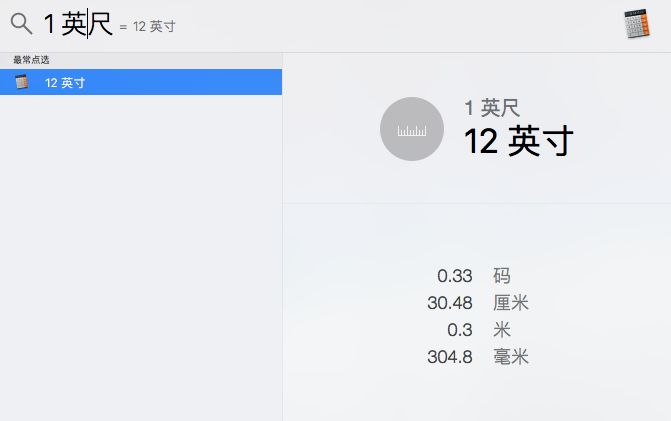Click the 厘米 unit label
The height and width of the screenshot is (421, 671).
(510, 303)
